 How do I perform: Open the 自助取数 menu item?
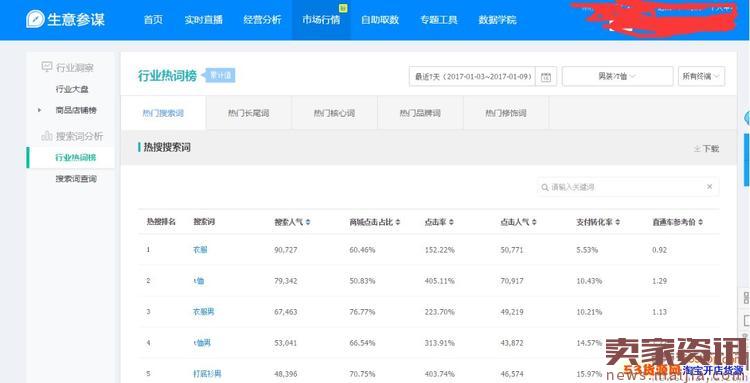click(x=380, y=20)
